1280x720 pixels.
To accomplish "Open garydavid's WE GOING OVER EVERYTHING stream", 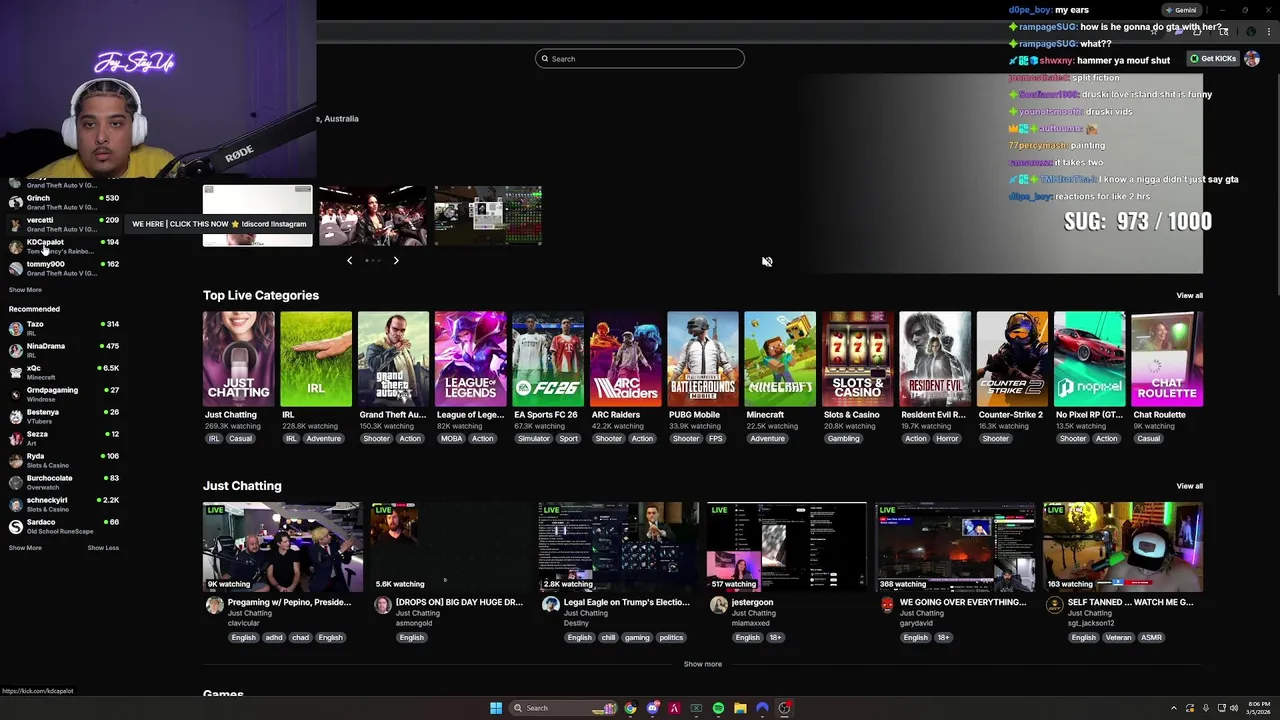I will [955, 547].
